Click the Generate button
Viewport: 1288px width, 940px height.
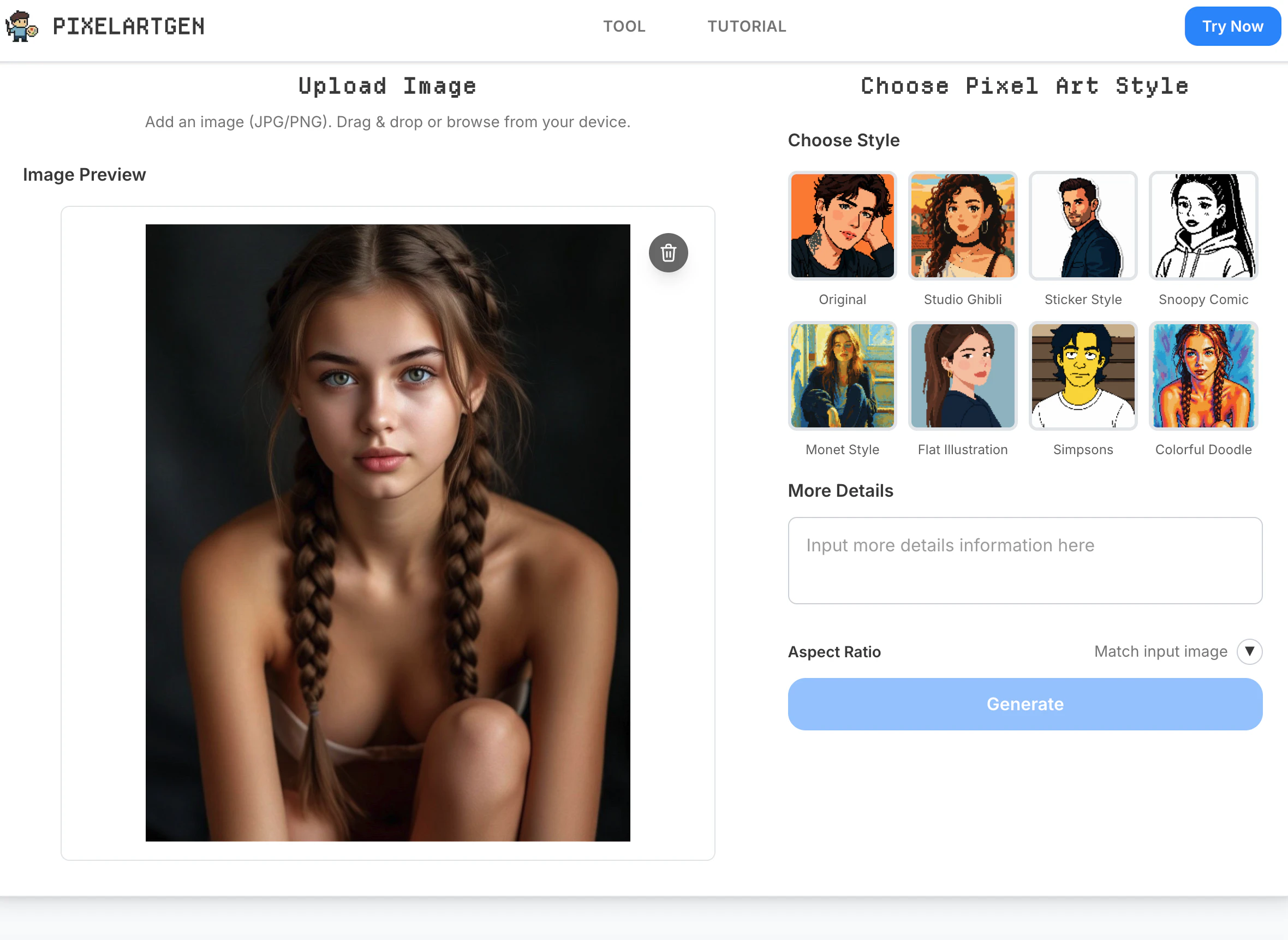[x=1024, y=704]
